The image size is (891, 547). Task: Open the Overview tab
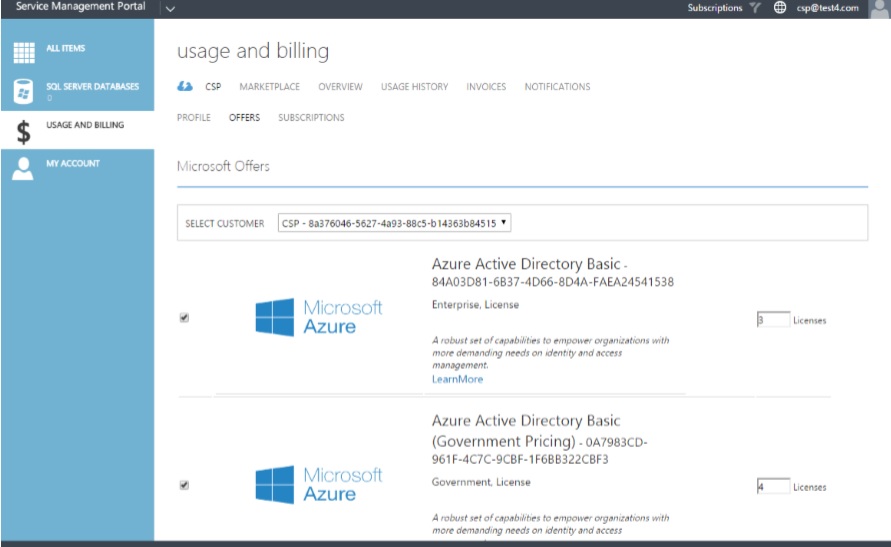tap(340, 87)
